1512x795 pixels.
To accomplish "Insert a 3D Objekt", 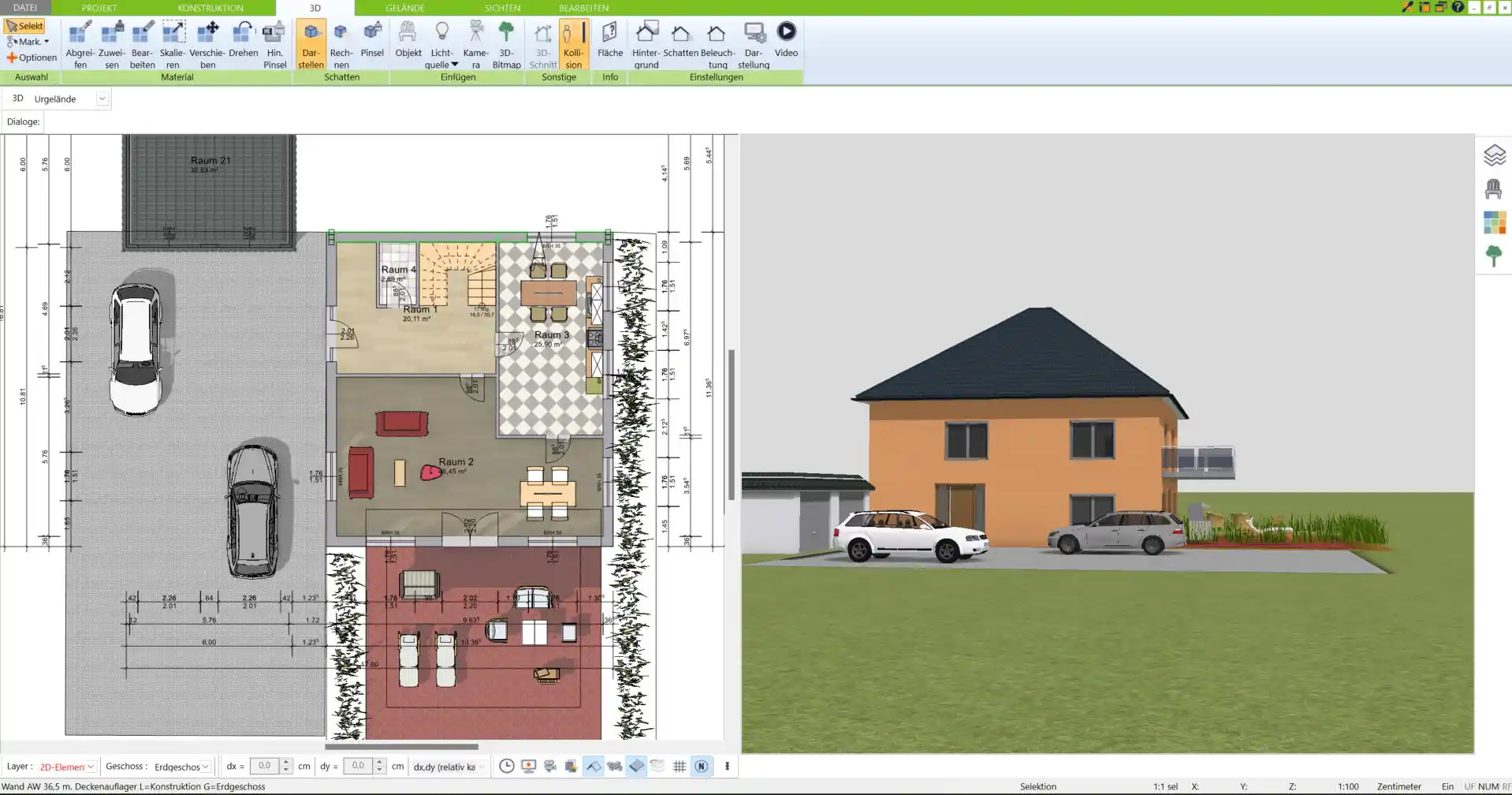I will (x=408, y=41).
